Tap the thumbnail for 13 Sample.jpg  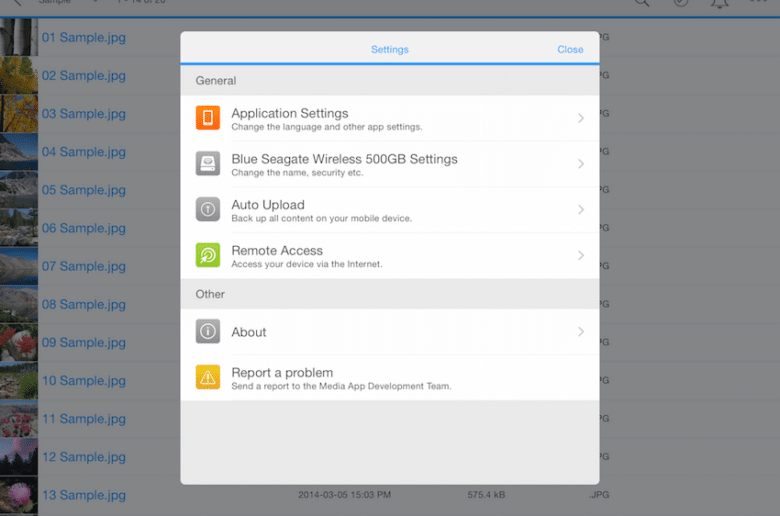[x=19, y=495]
